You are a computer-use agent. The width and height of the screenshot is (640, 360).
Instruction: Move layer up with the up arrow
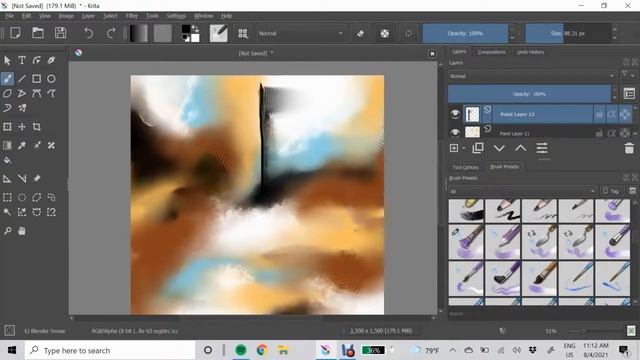(x=520, y=148)
